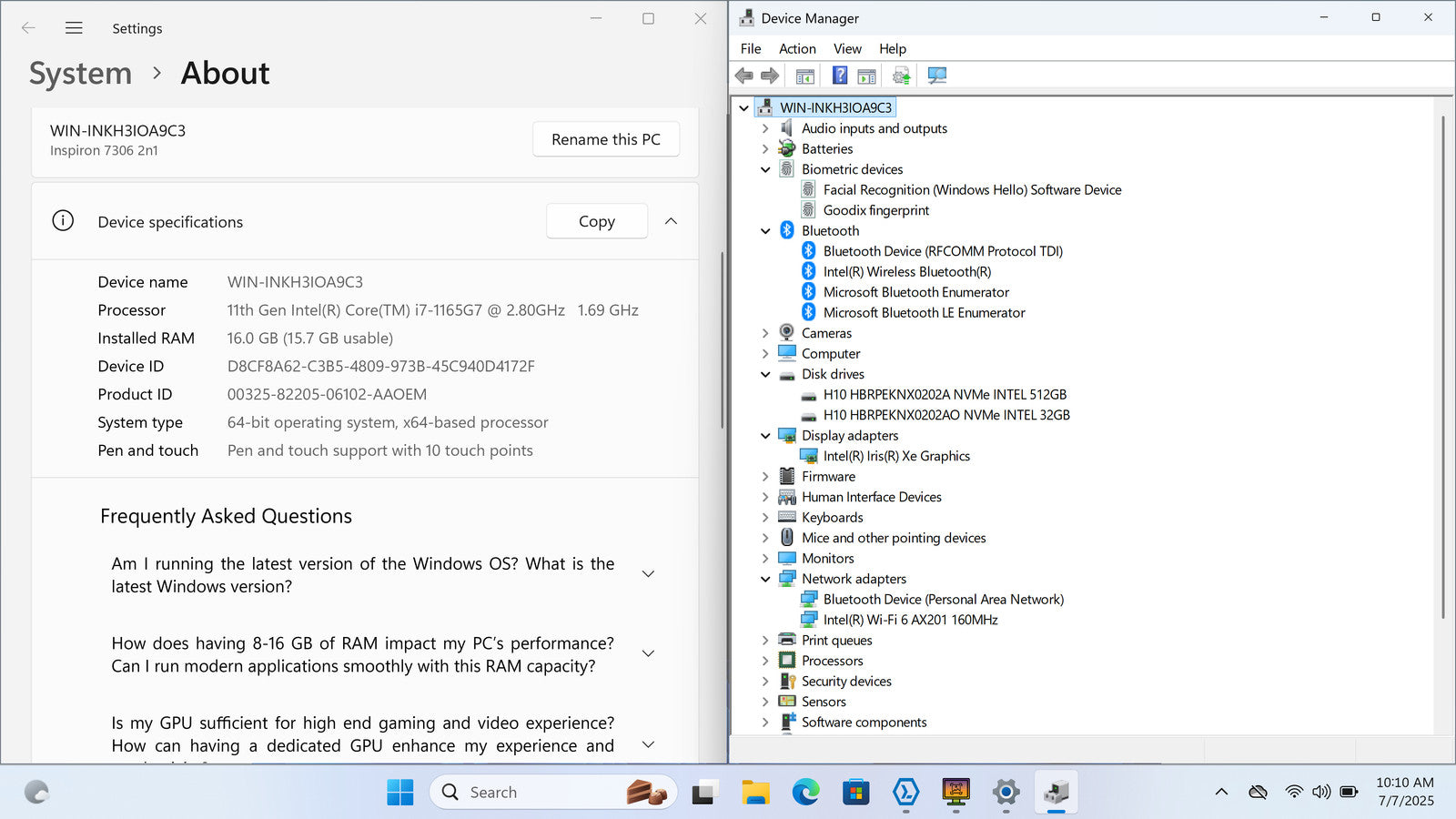Click the Wi-Fi icon in system tray
Viewport: 1456px width, 819px height.
1294,792
